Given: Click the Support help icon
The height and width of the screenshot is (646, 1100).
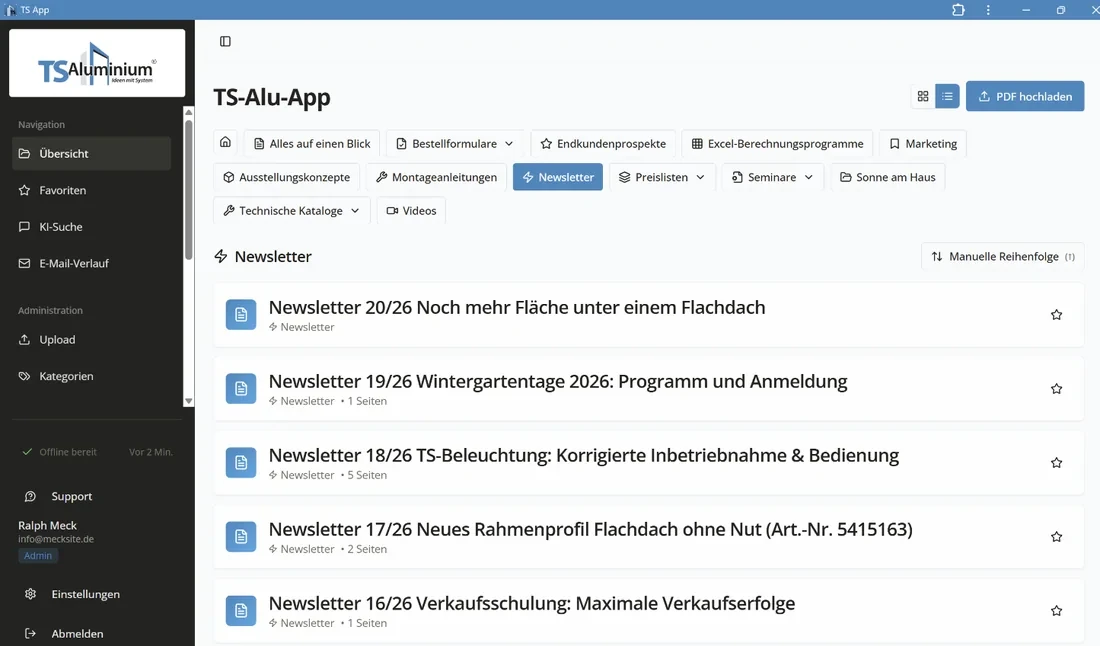Looking at the screenshot, I should [30, 496].
